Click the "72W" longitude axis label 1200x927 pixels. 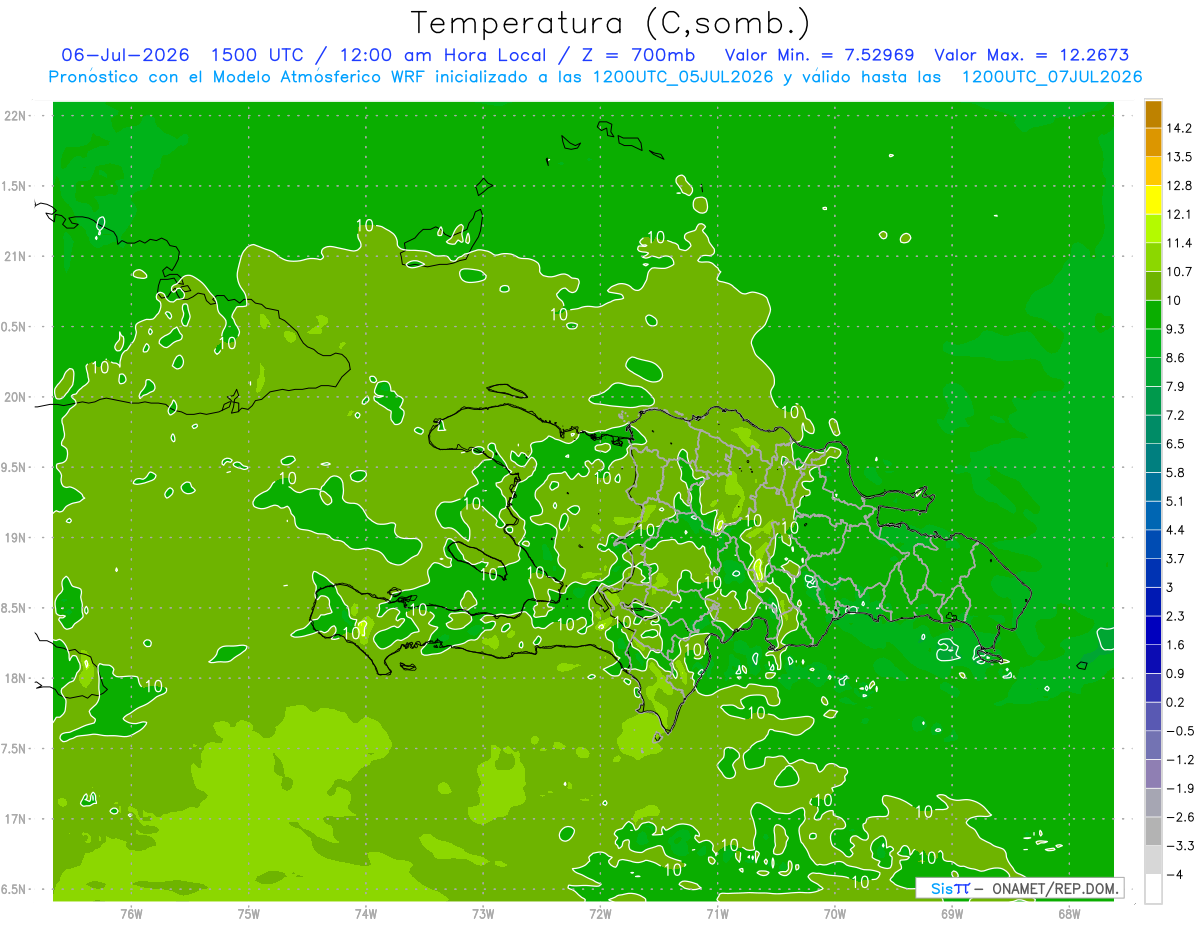tap(600, 913)
